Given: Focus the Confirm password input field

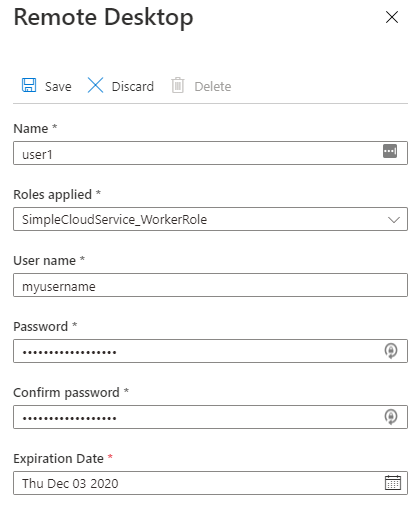Looking at the screenshot, I should coord(210,417).
